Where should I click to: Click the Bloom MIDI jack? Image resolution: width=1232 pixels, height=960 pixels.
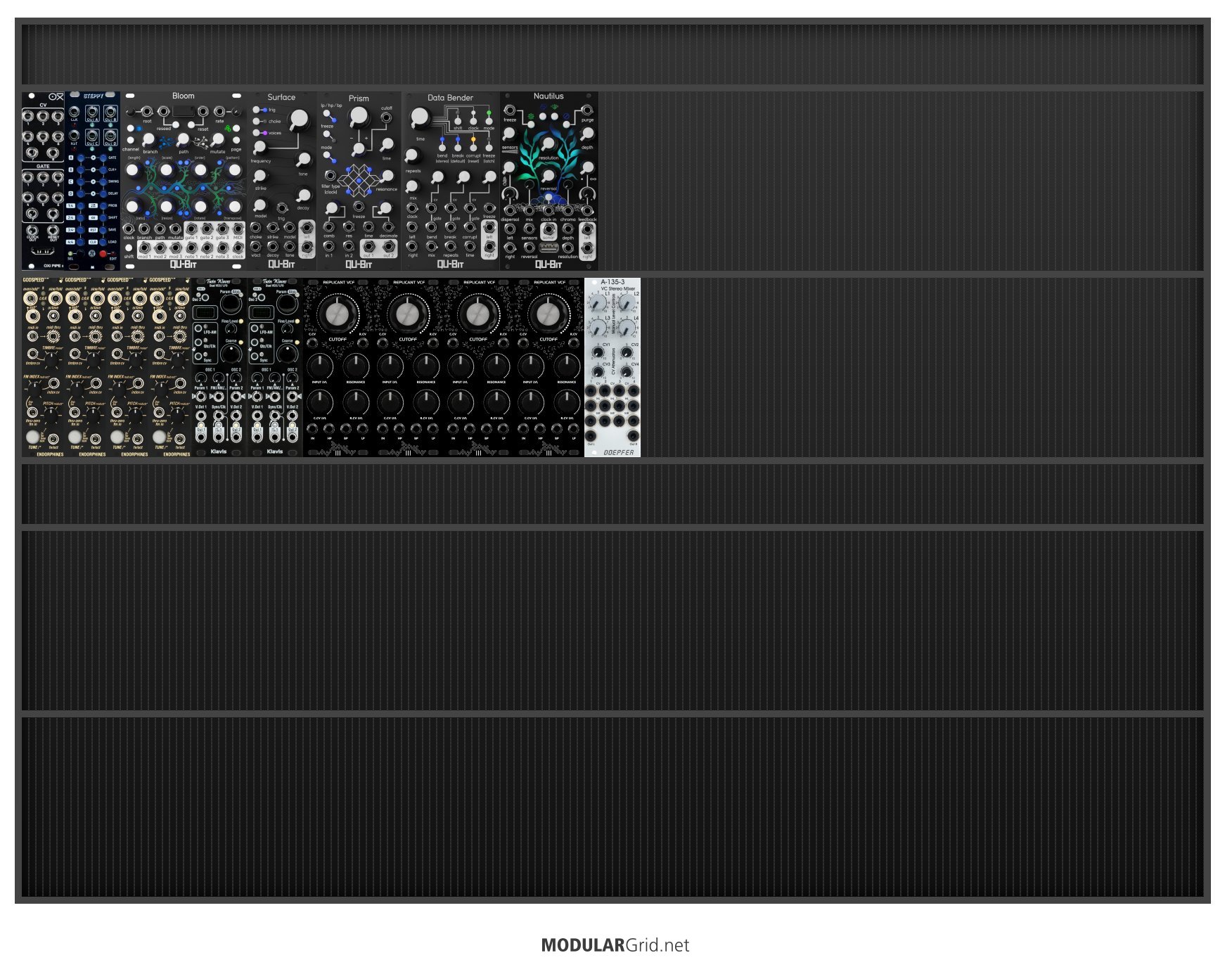pos(238,229)
